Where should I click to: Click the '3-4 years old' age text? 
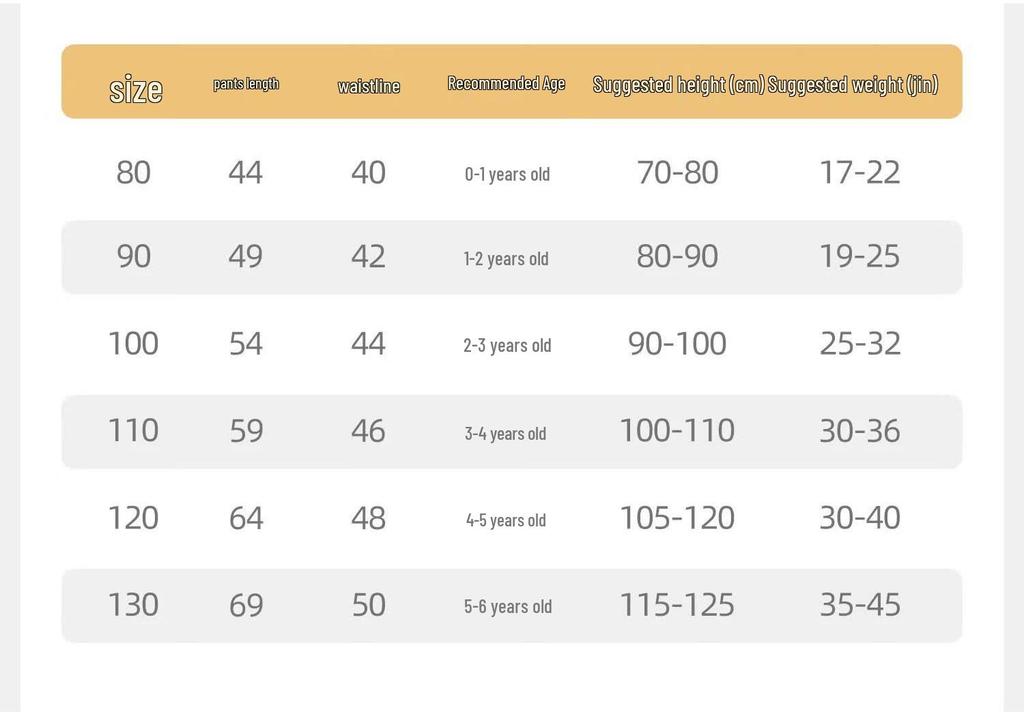coord(505,434)
